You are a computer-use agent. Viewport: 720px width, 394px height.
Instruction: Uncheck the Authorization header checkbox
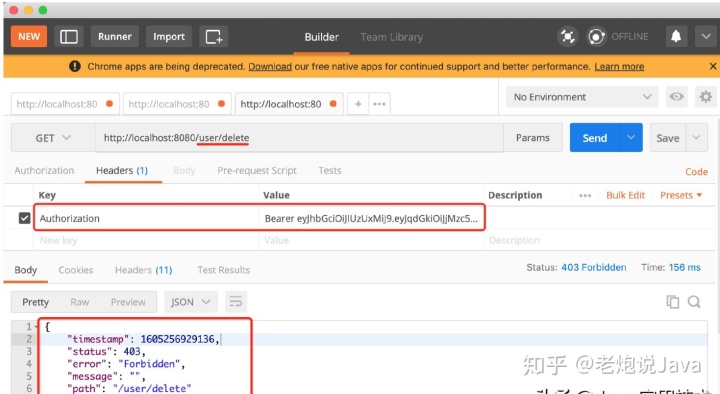pyautogui.click(x=24, y=218)
